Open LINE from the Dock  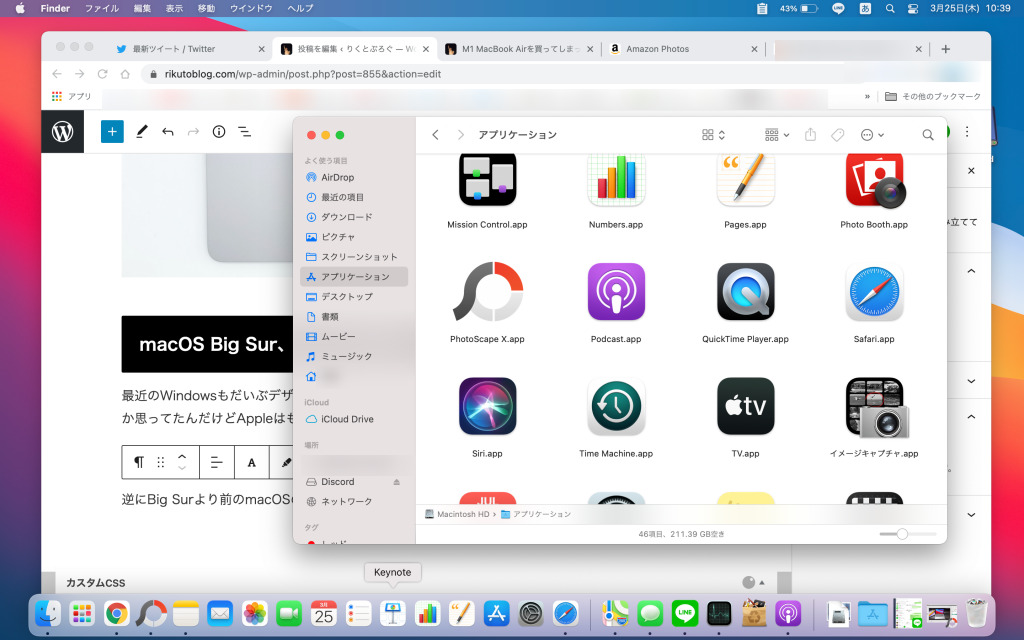684,613
